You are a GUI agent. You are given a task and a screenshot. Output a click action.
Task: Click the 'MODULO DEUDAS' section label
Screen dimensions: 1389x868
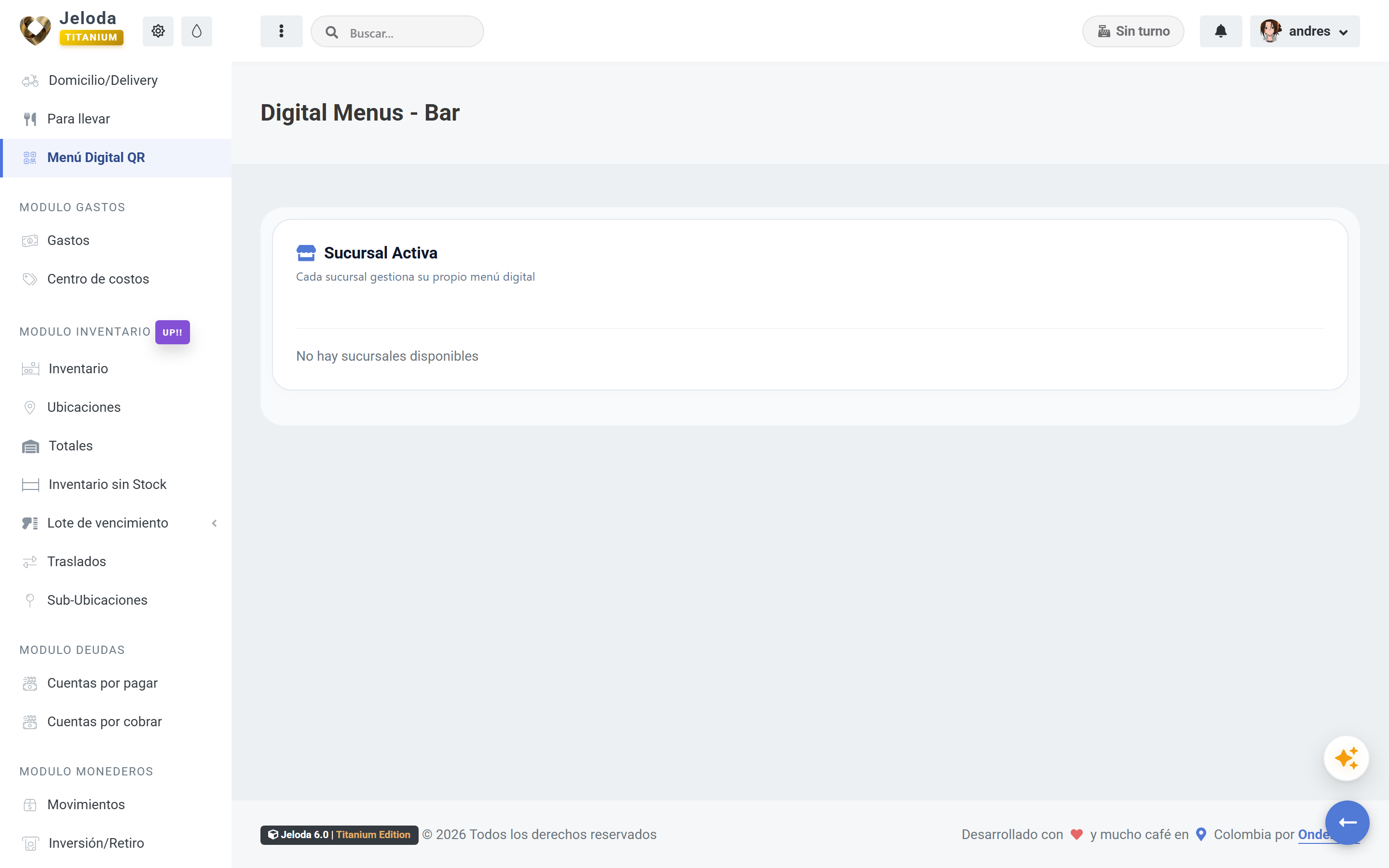[x=72, y=650]
